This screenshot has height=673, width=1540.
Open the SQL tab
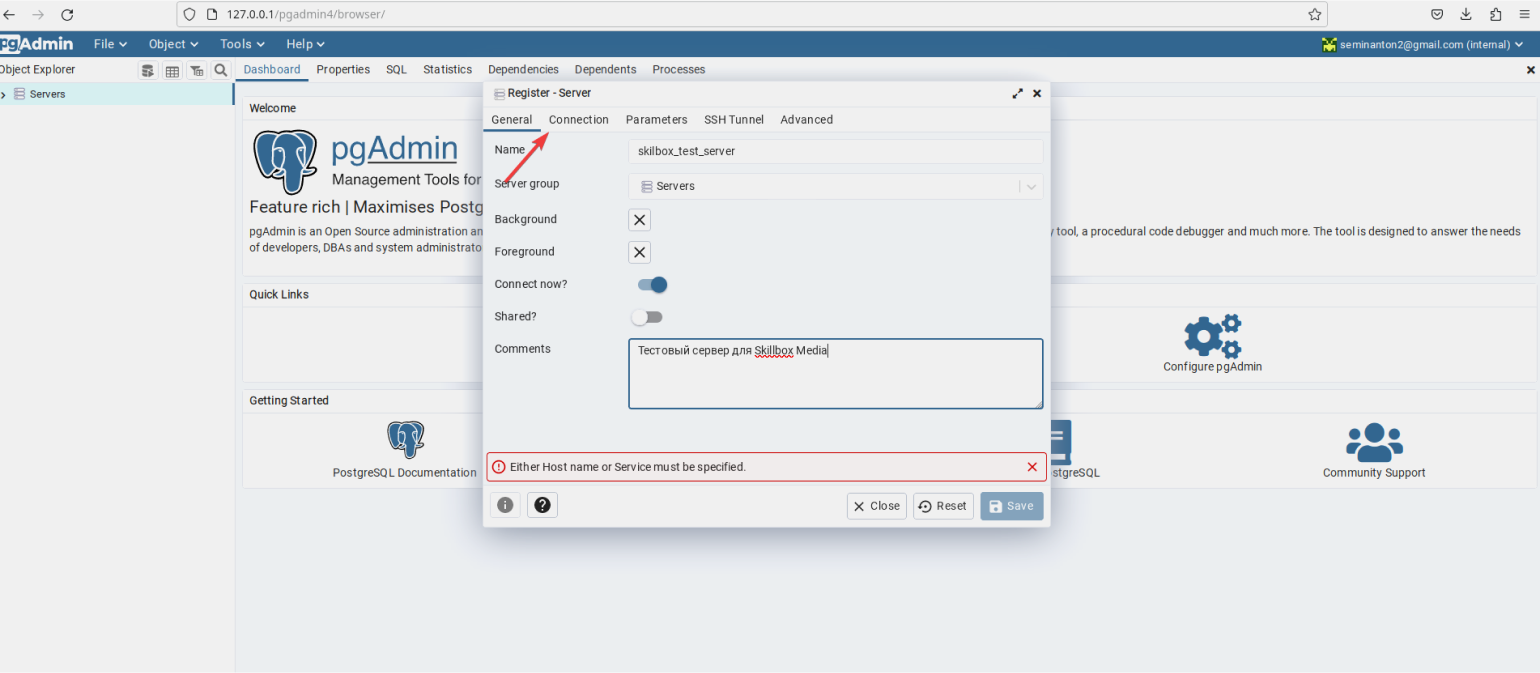click(396, 69)
